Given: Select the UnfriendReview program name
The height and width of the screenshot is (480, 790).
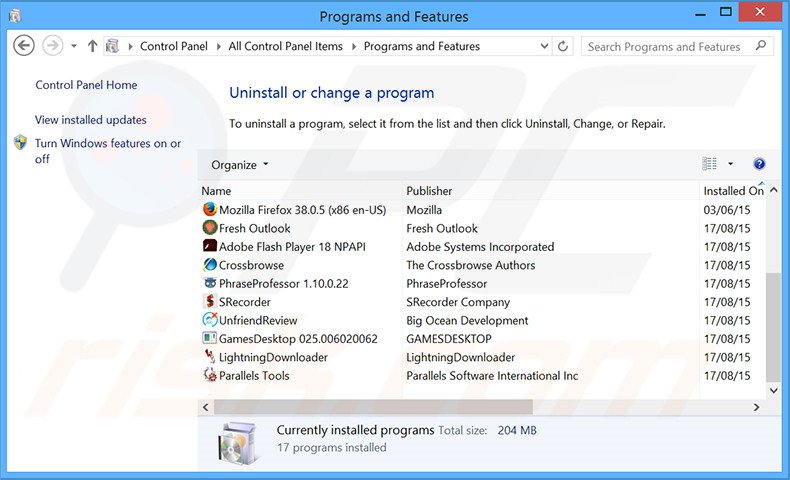Looking at the screenshot, I should (258, 320).
